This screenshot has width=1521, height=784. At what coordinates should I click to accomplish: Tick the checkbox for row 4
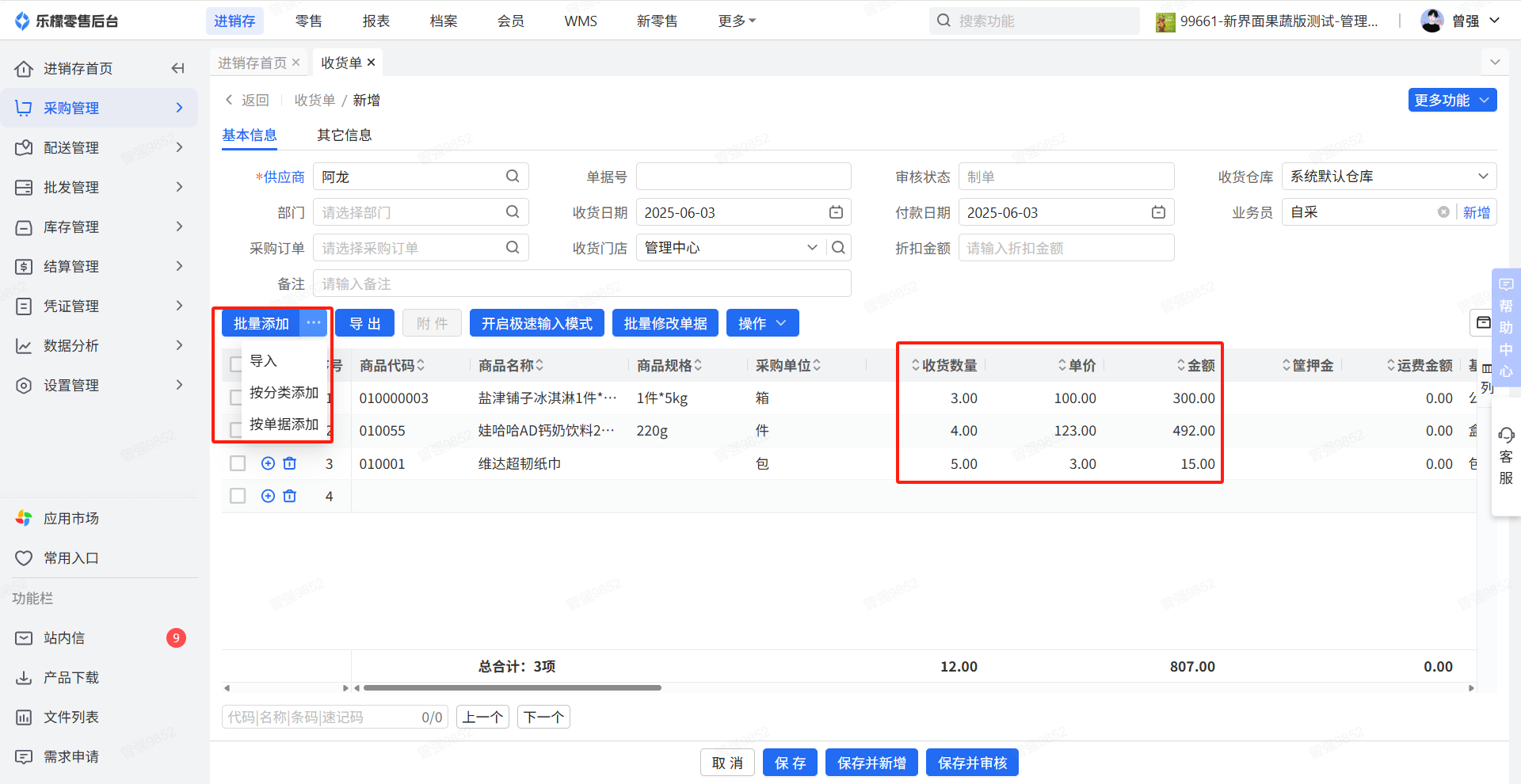238,496
